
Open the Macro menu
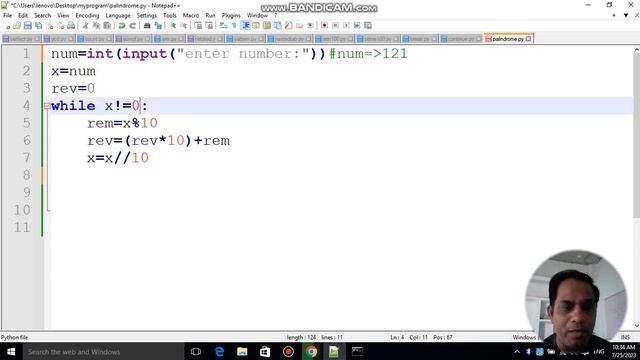click(191, 16)
